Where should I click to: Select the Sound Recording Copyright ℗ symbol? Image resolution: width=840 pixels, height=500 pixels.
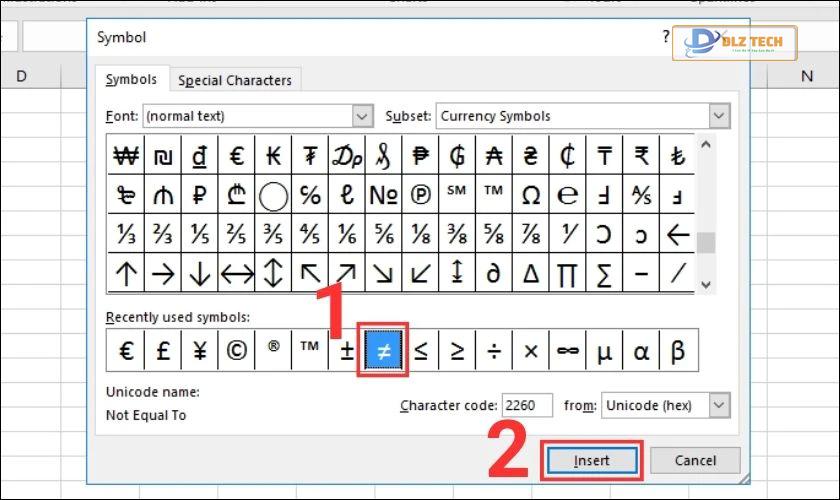421,195
